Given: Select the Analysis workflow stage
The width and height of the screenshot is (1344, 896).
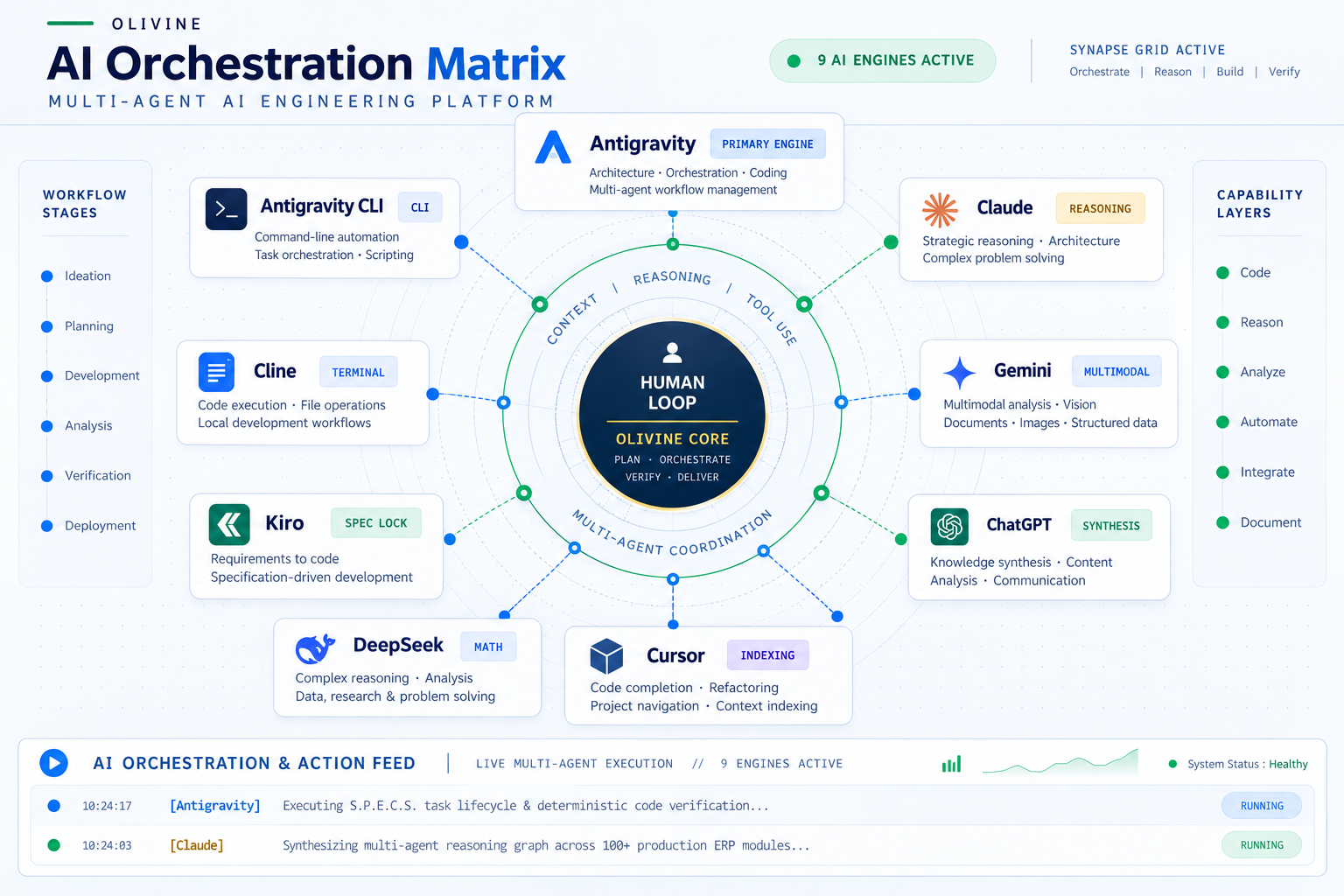Looking at the screenshot, I should pos(77,425).
